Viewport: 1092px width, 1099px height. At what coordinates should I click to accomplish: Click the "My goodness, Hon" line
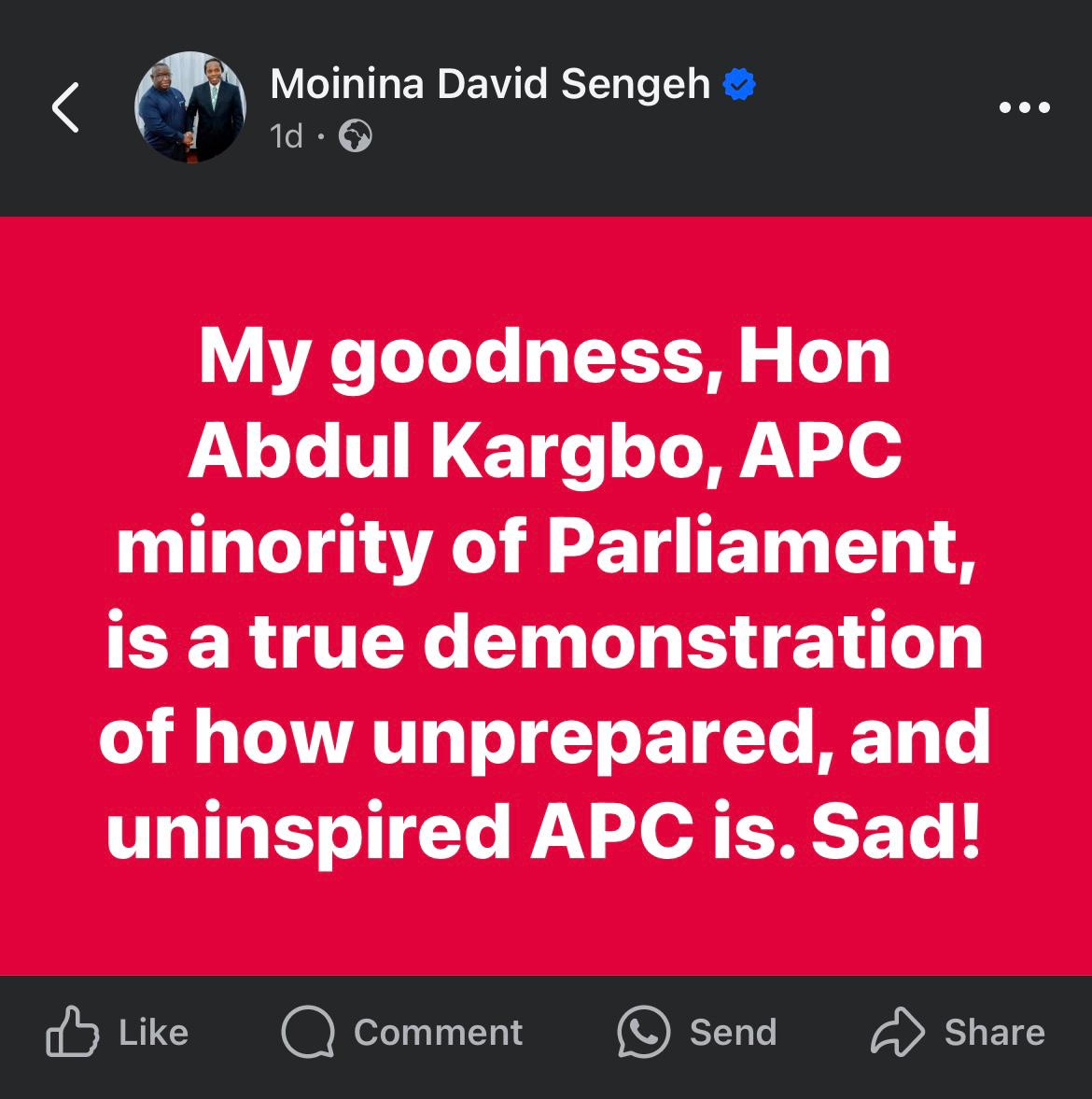(545, 359)
